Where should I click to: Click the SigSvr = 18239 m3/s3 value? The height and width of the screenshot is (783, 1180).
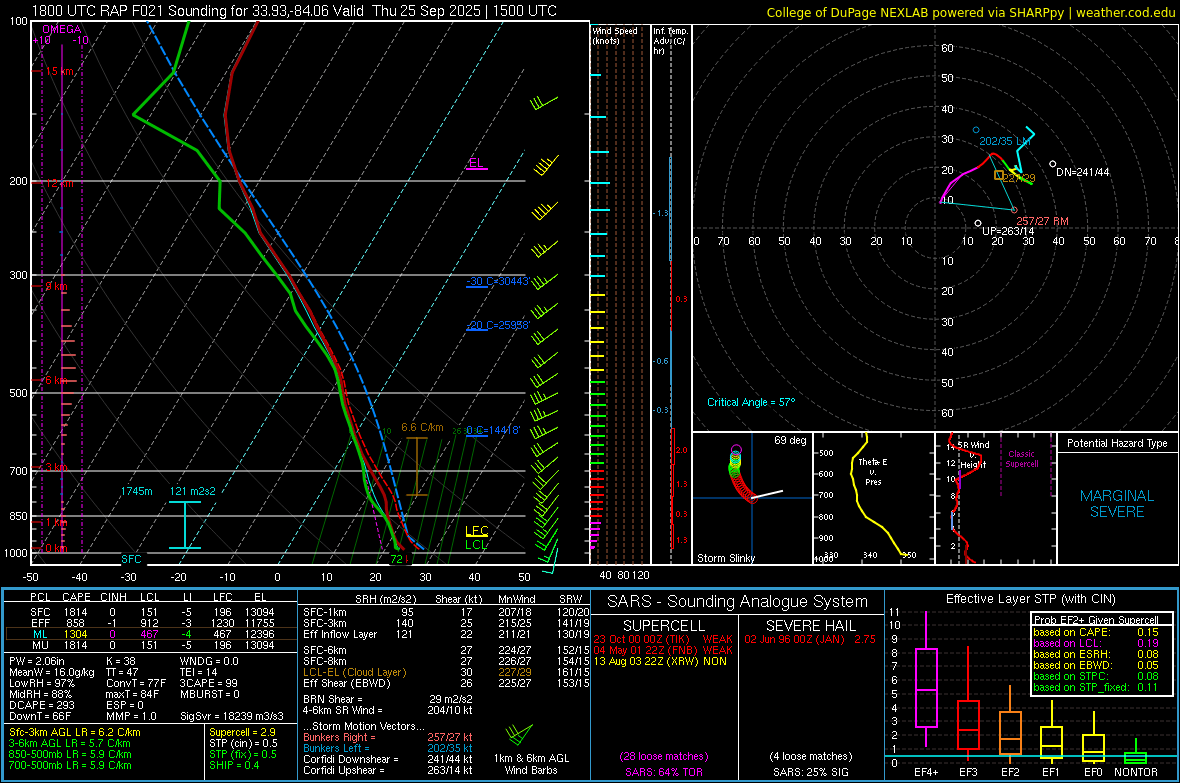point(232,717)
